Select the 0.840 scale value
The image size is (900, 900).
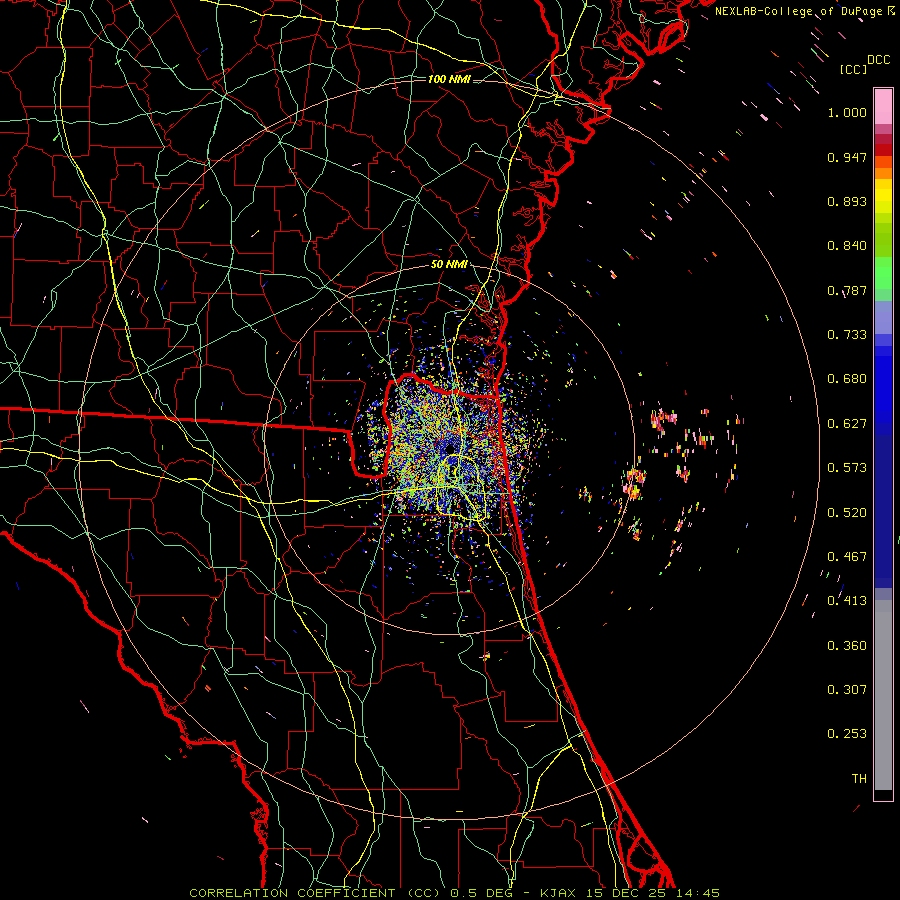[x=847, y=246]
